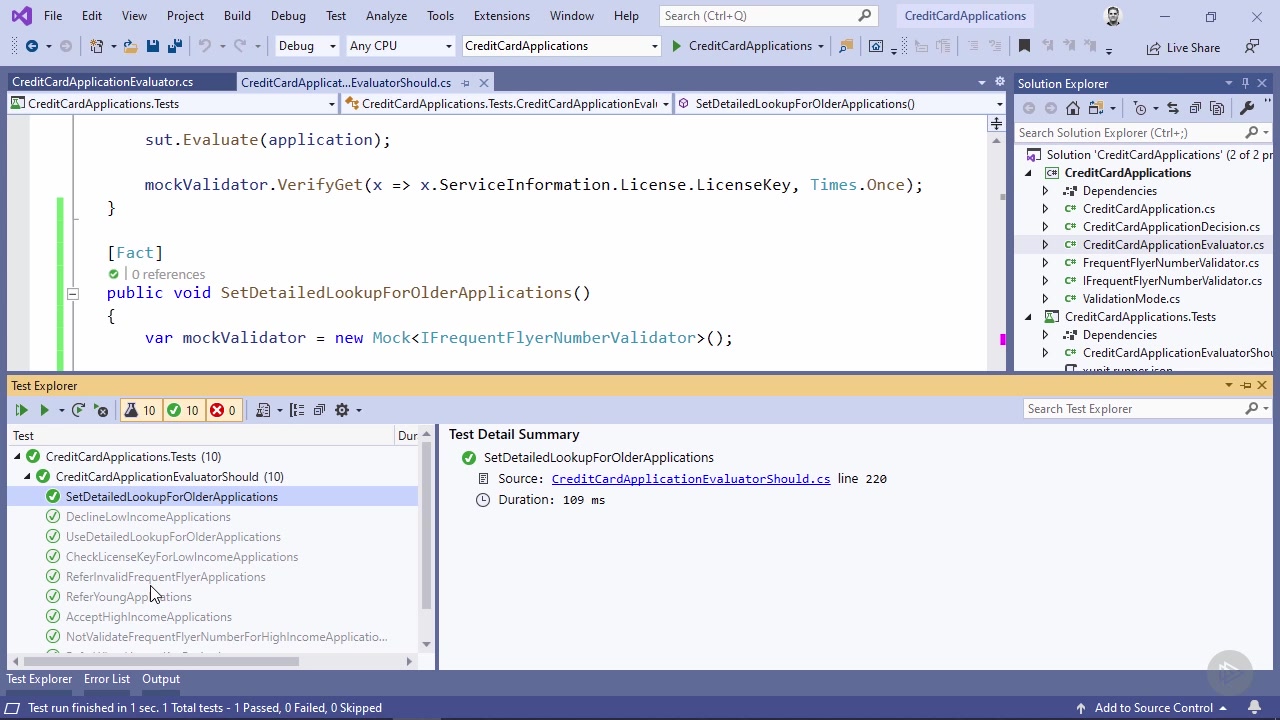Click the Solution Explorer Home icon
The width and height of the screenshot is (1280, 720).
[1073, 108]
